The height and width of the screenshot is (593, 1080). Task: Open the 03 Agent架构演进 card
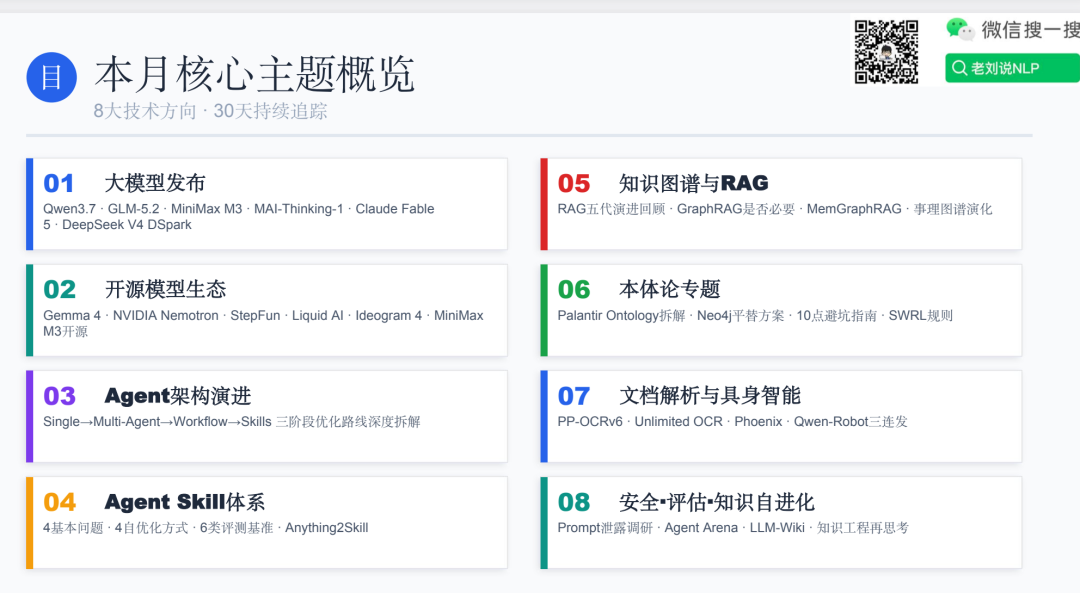(267, 417)
